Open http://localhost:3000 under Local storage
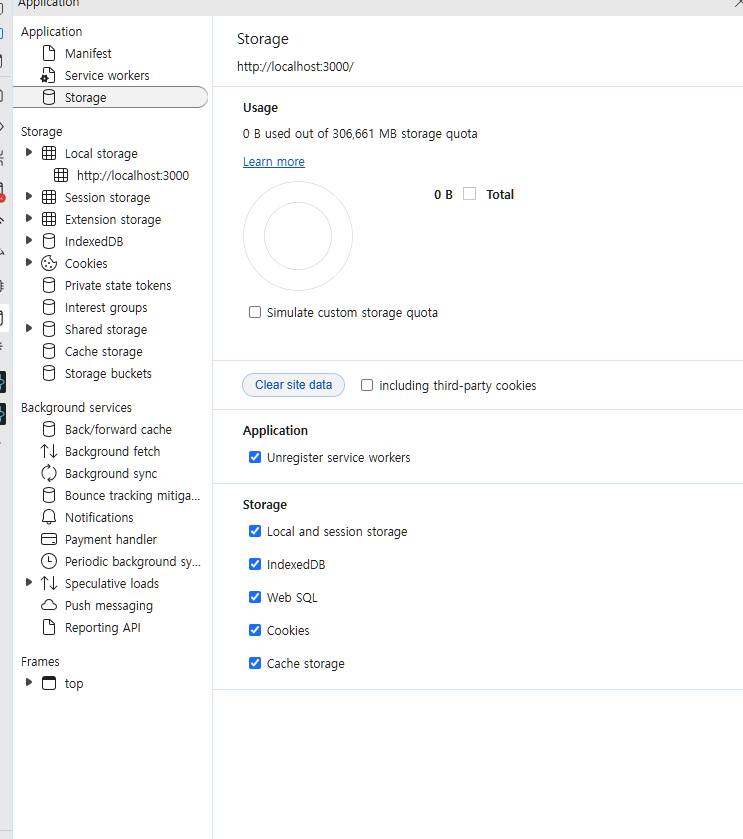This screenshot has height=839, width=743. click(133, 176)
